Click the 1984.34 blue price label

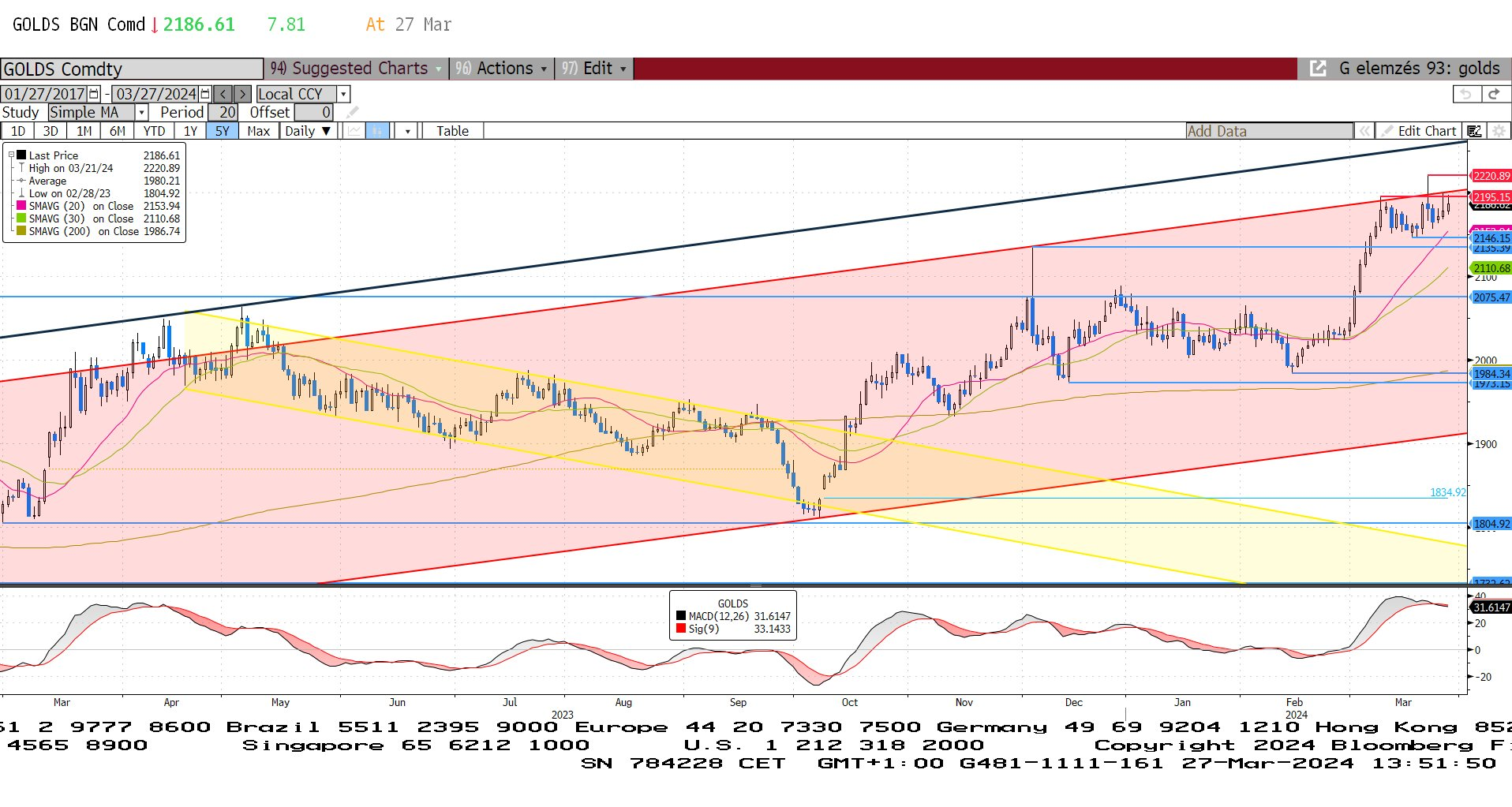coord(1491,374)
